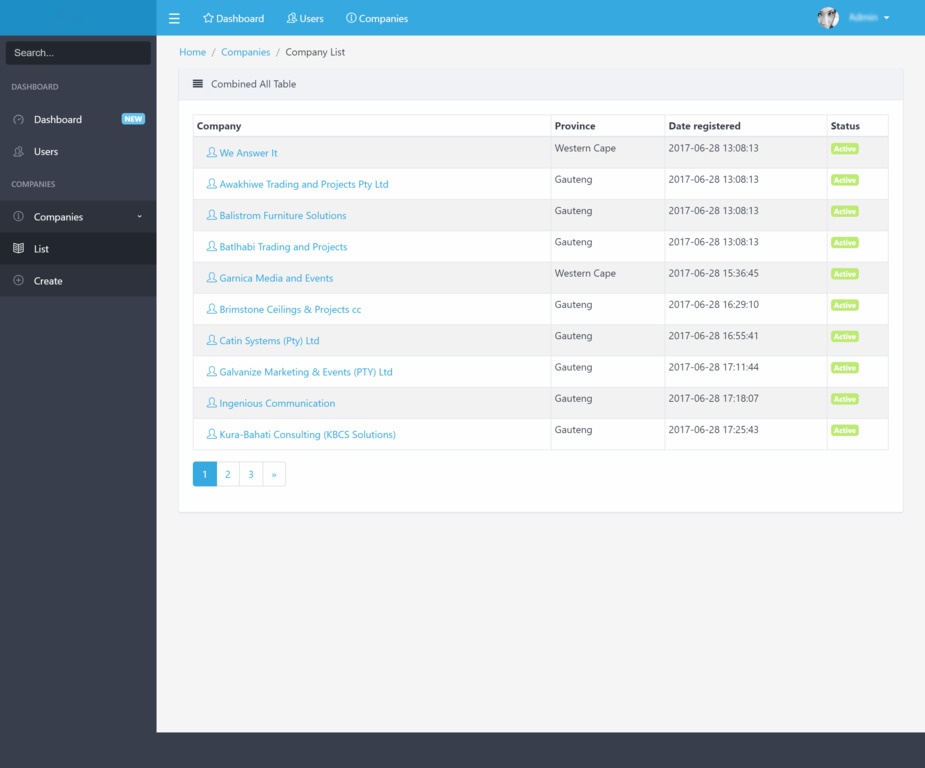This screenshot has height=768, width=925.
Task: Click the user icon next to Awakhiwe Trading
Action: pyautogui.click(x=211, y=183)
